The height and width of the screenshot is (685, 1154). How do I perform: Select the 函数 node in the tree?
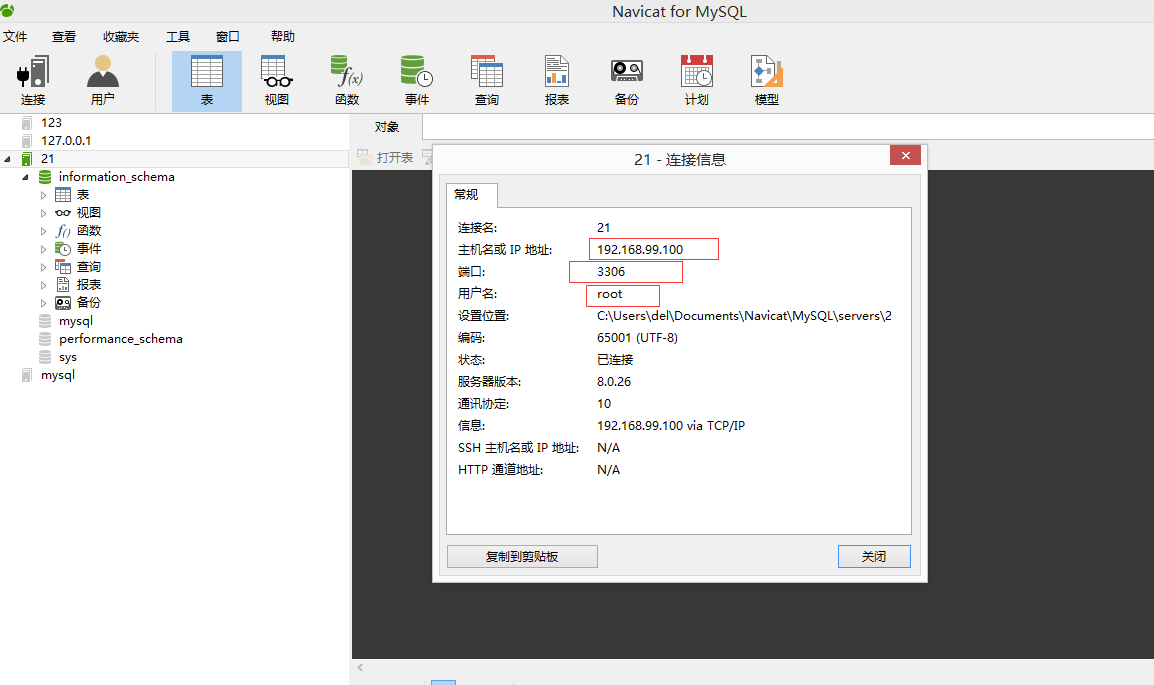pos(89,231)
